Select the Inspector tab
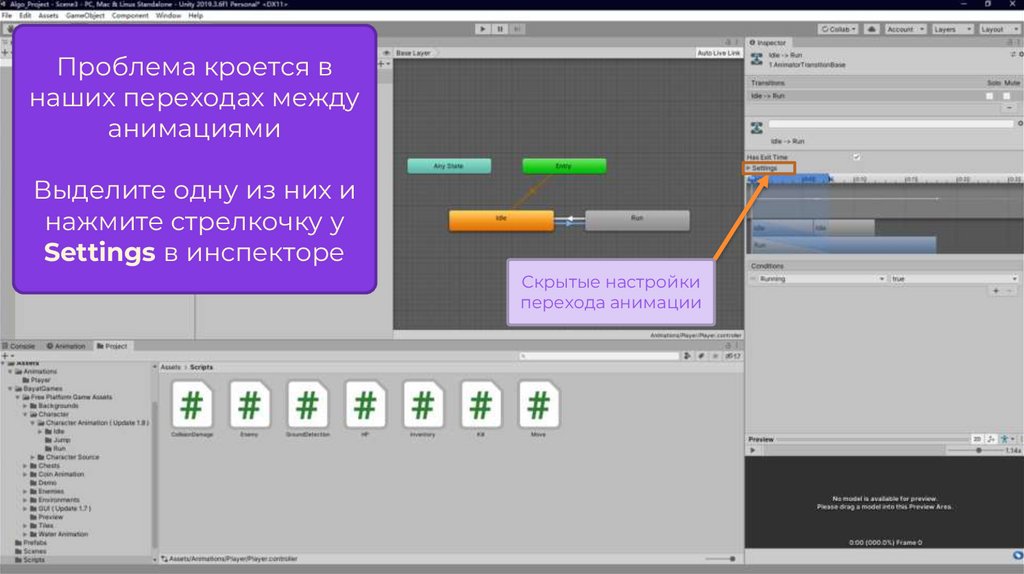Screen dimensions: 1024x574 768,42
